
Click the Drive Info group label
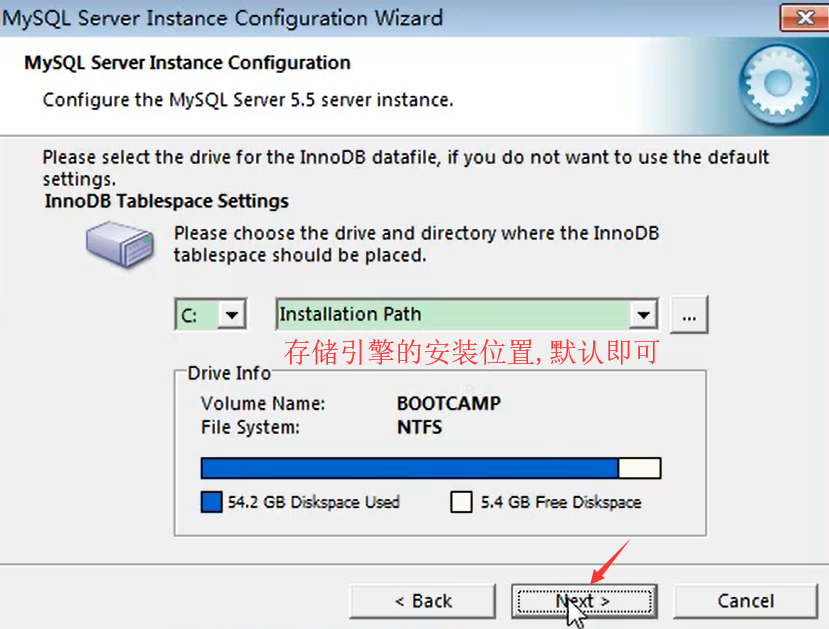pyautogui.click(x=229, y=373)
